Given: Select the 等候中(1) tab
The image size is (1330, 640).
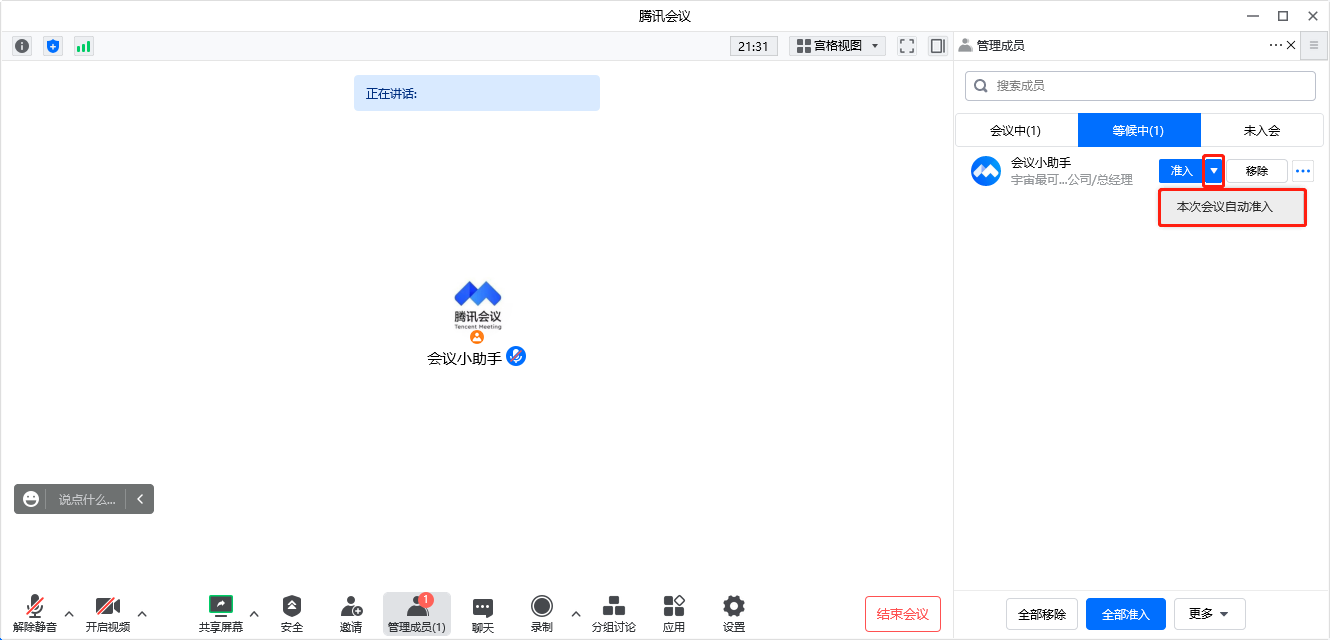Looking at the screenshot, I should coord(1139,130).
